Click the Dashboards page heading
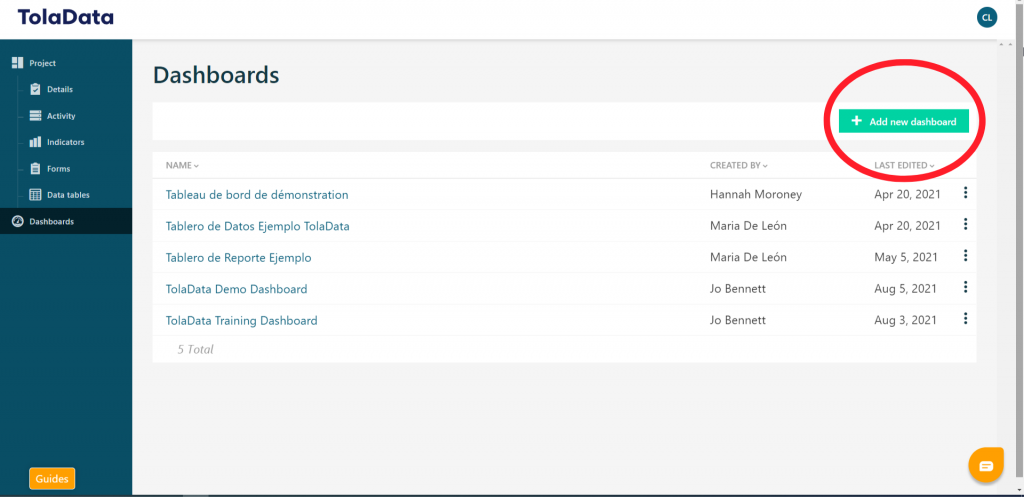This screenshot has height=497, width=1024. [x=216, y=76]
